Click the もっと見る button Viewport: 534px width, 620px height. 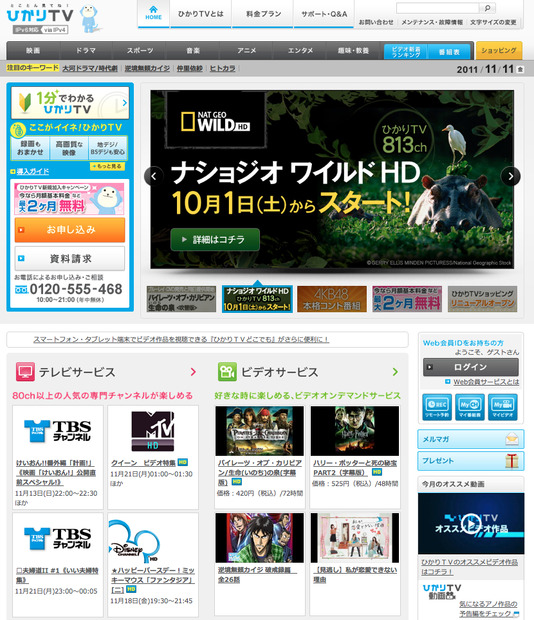pyautogui.click(x=107, y=166)
